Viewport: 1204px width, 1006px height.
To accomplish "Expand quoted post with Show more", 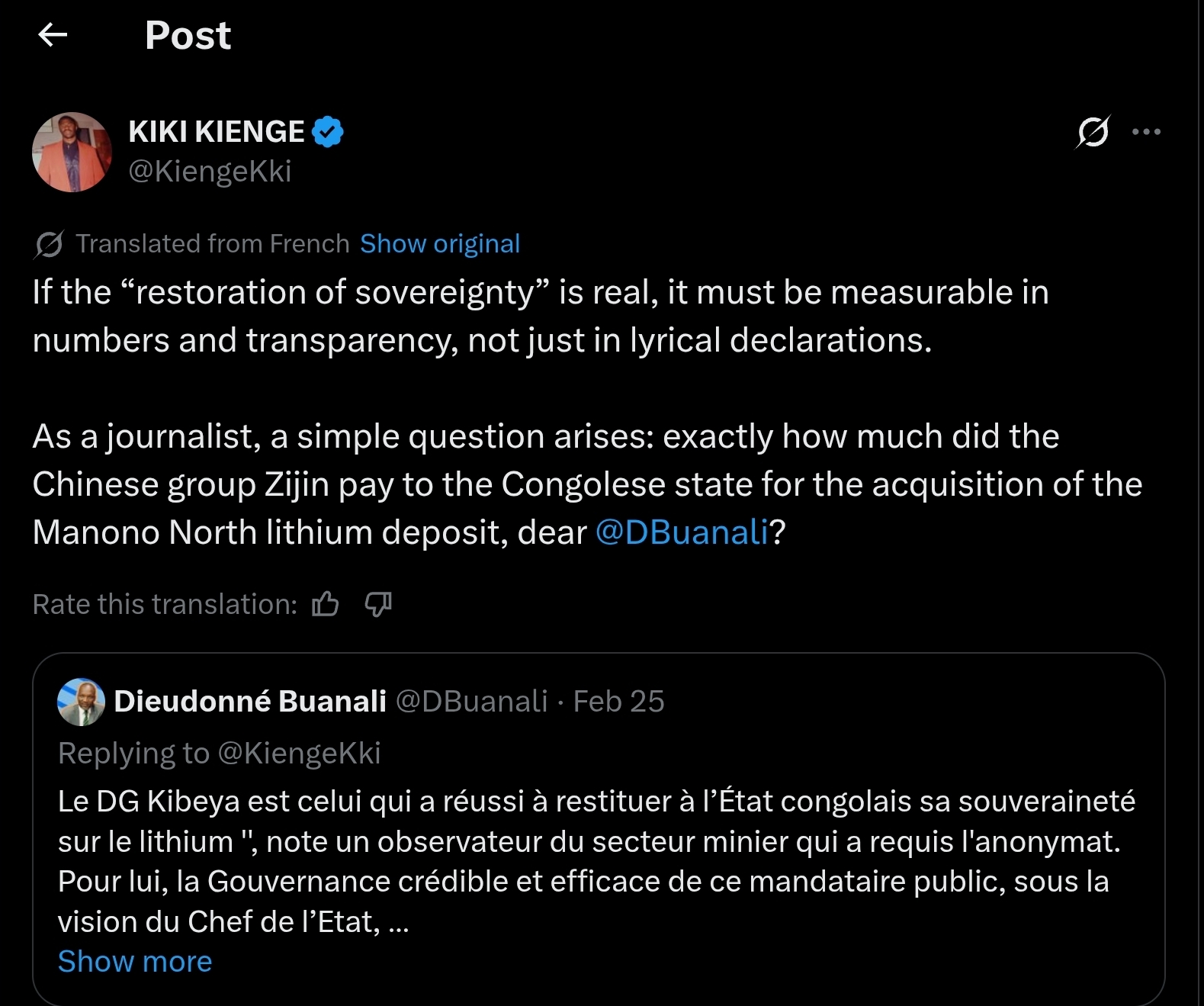I will (135, 962).
